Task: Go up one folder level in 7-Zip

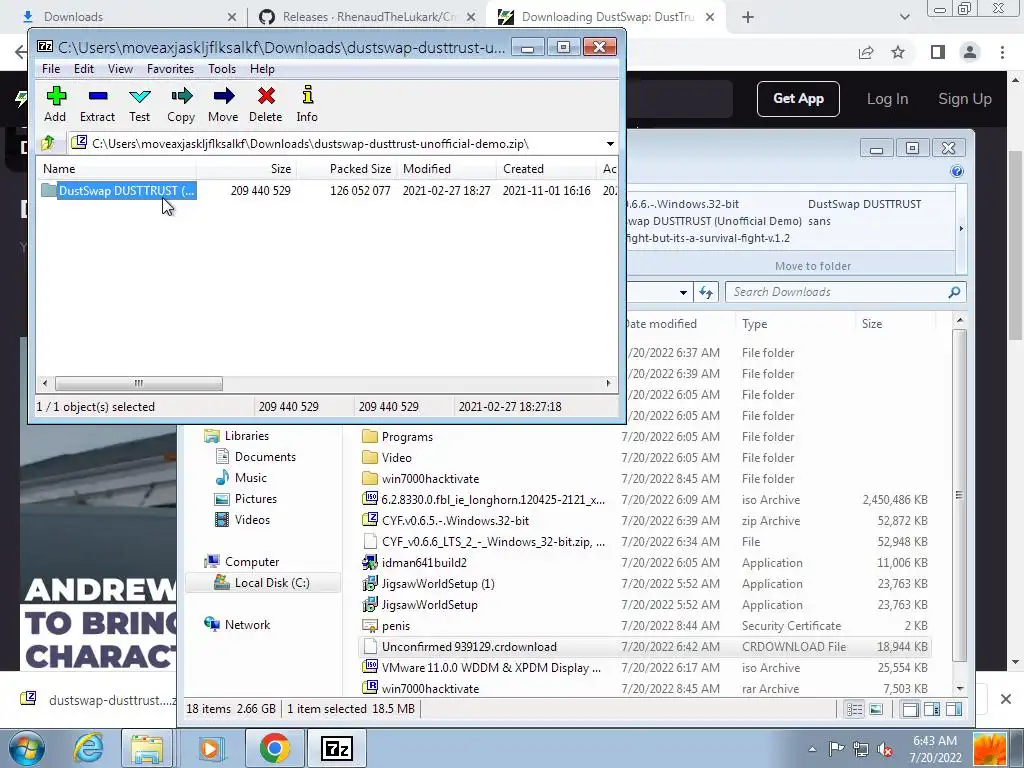Action: pos(48,143)
